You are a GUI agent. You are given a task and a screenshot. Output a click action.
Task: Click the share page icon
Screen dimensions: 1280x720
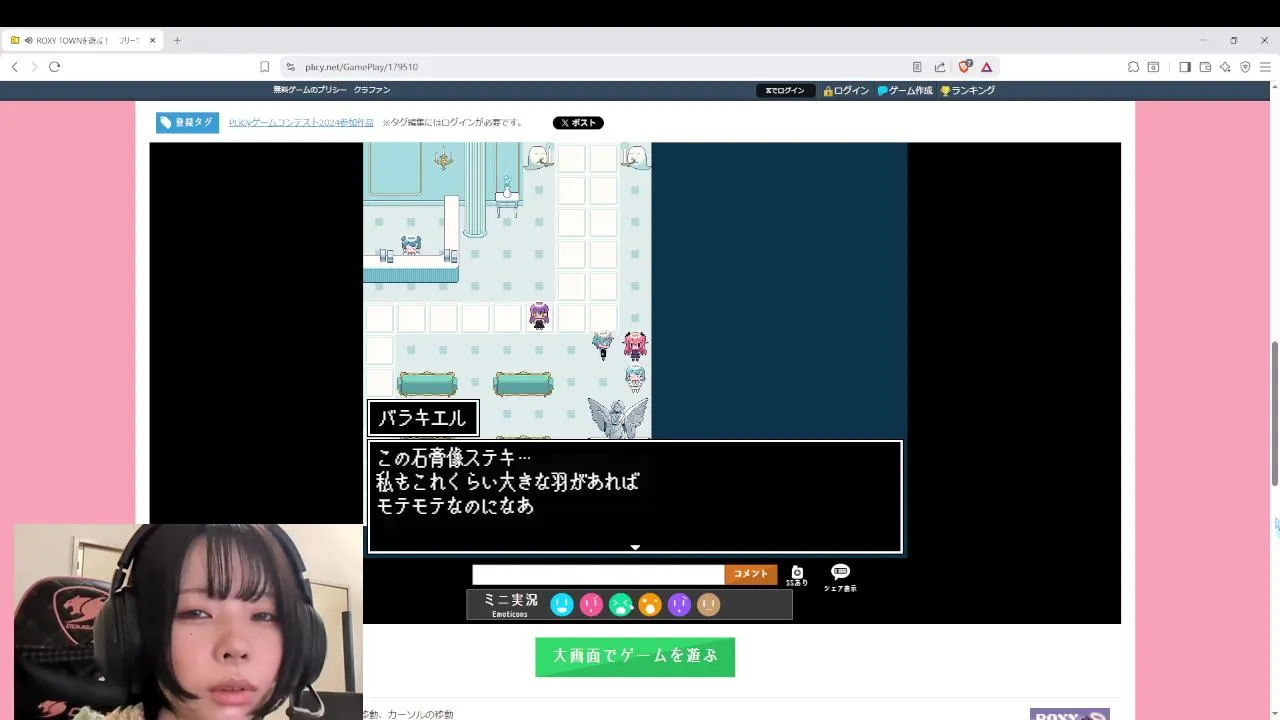(940, 67)
